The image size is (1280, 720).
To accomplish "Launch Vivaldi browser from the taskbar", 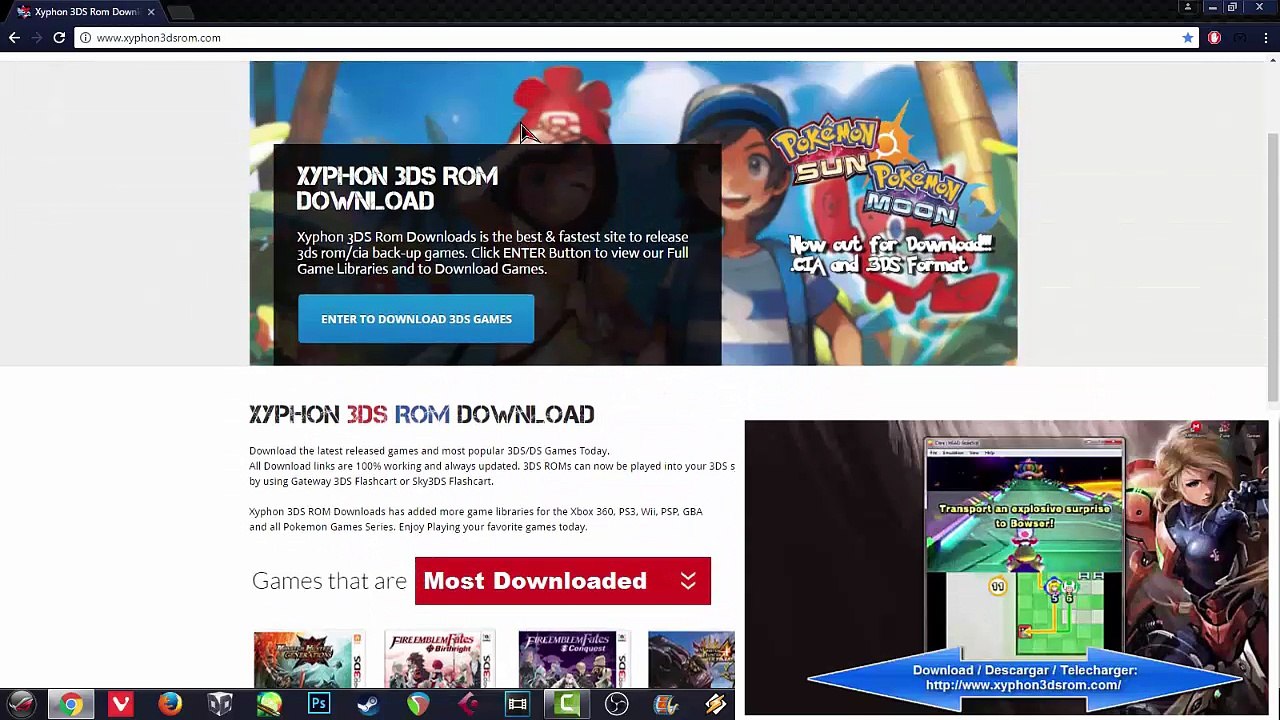I will (121, 705).
